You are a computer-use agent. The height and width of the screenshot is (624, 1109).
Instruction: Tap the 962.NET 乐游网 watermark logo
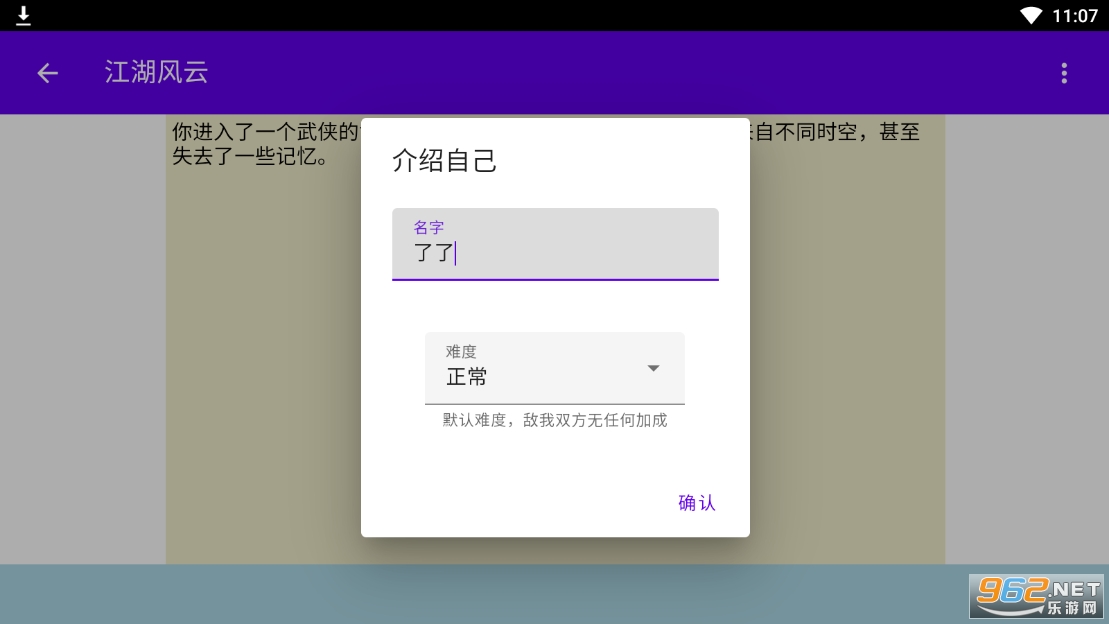coord(1036,597)
